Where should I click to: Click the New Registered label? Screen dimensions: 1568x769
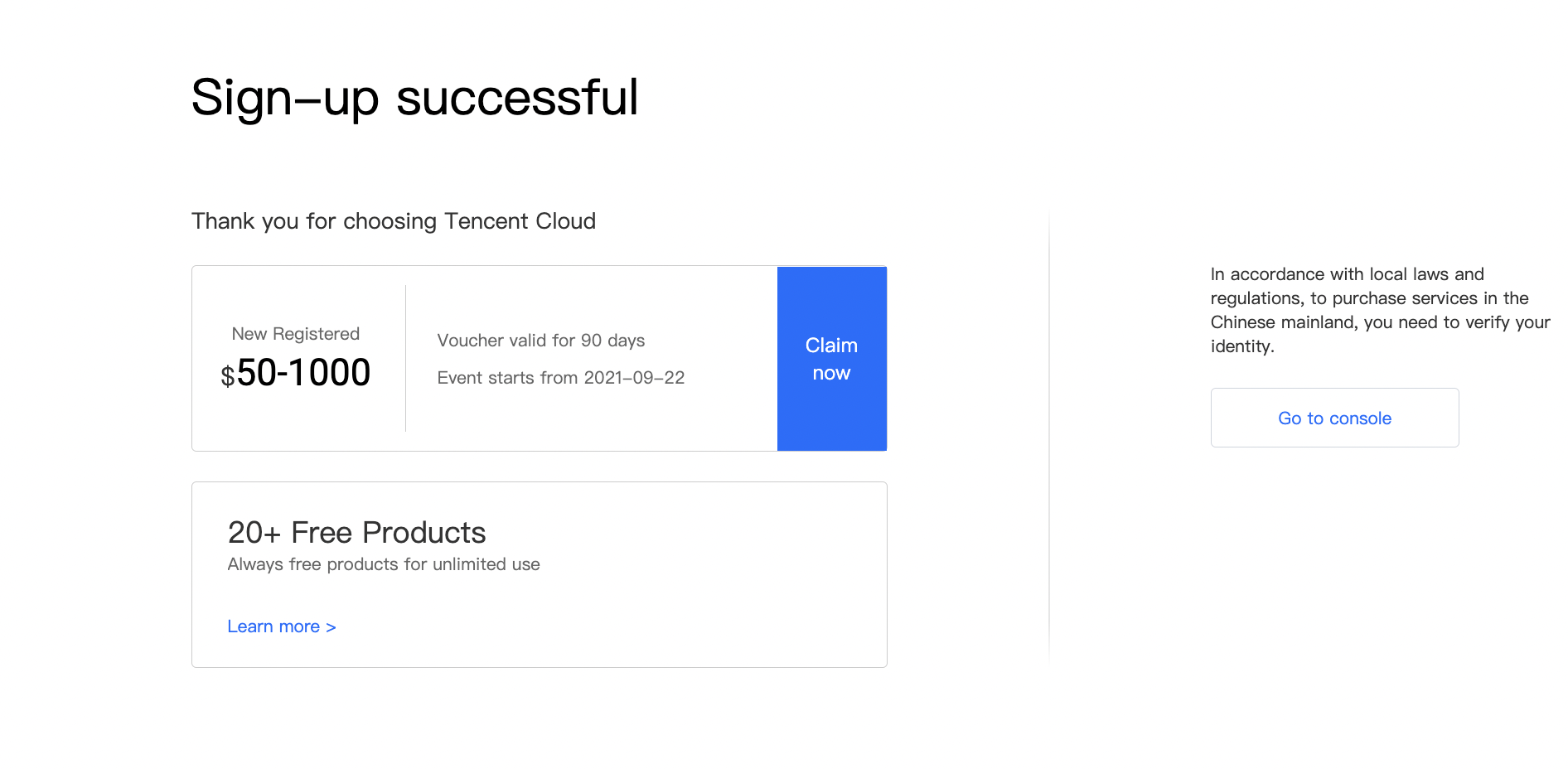click(296, 334)
